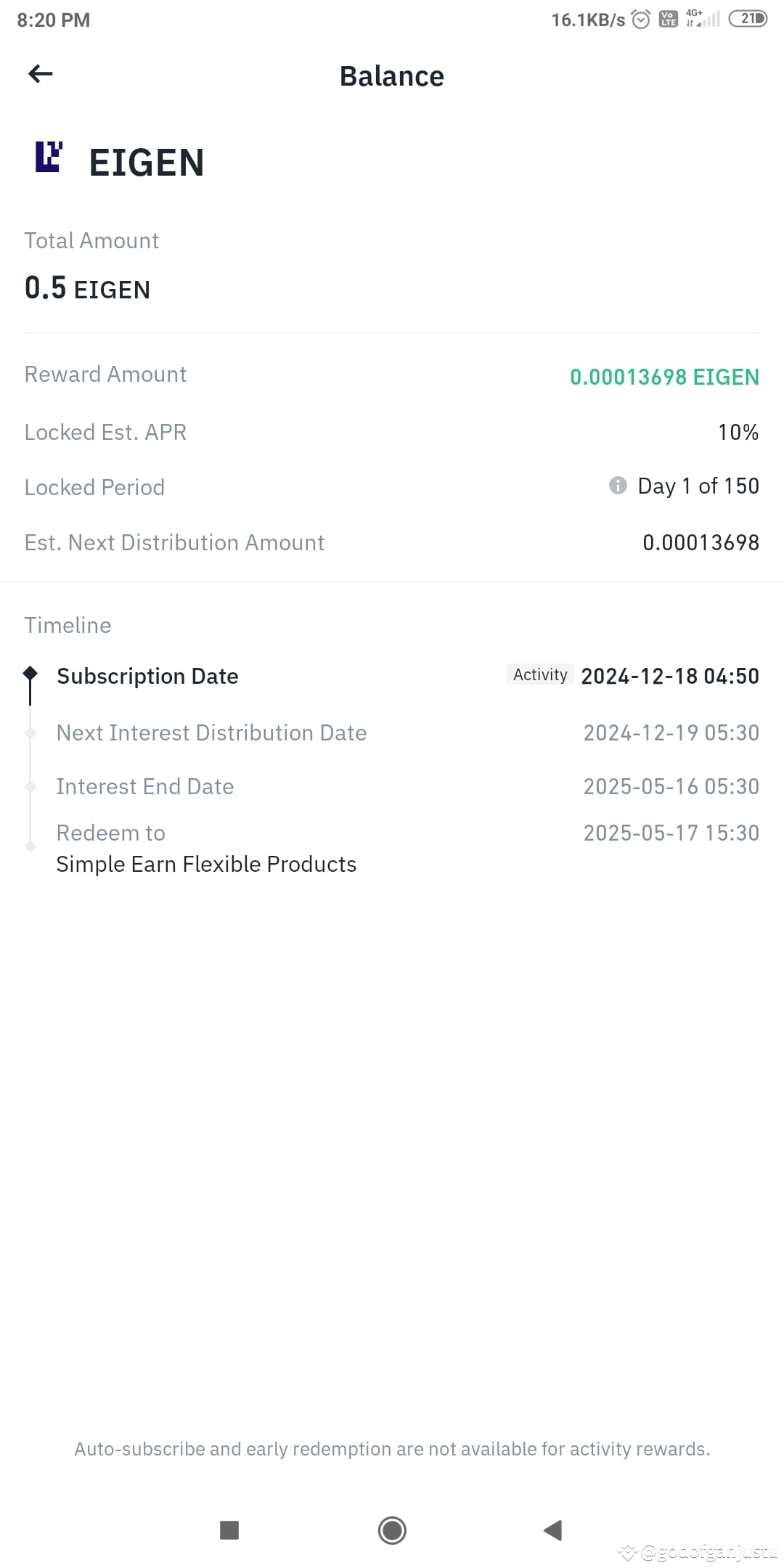Tap the EIGEN token logo
This screenshot has width=784, height=1568.
pyautogui.click(x=49, y=156)
